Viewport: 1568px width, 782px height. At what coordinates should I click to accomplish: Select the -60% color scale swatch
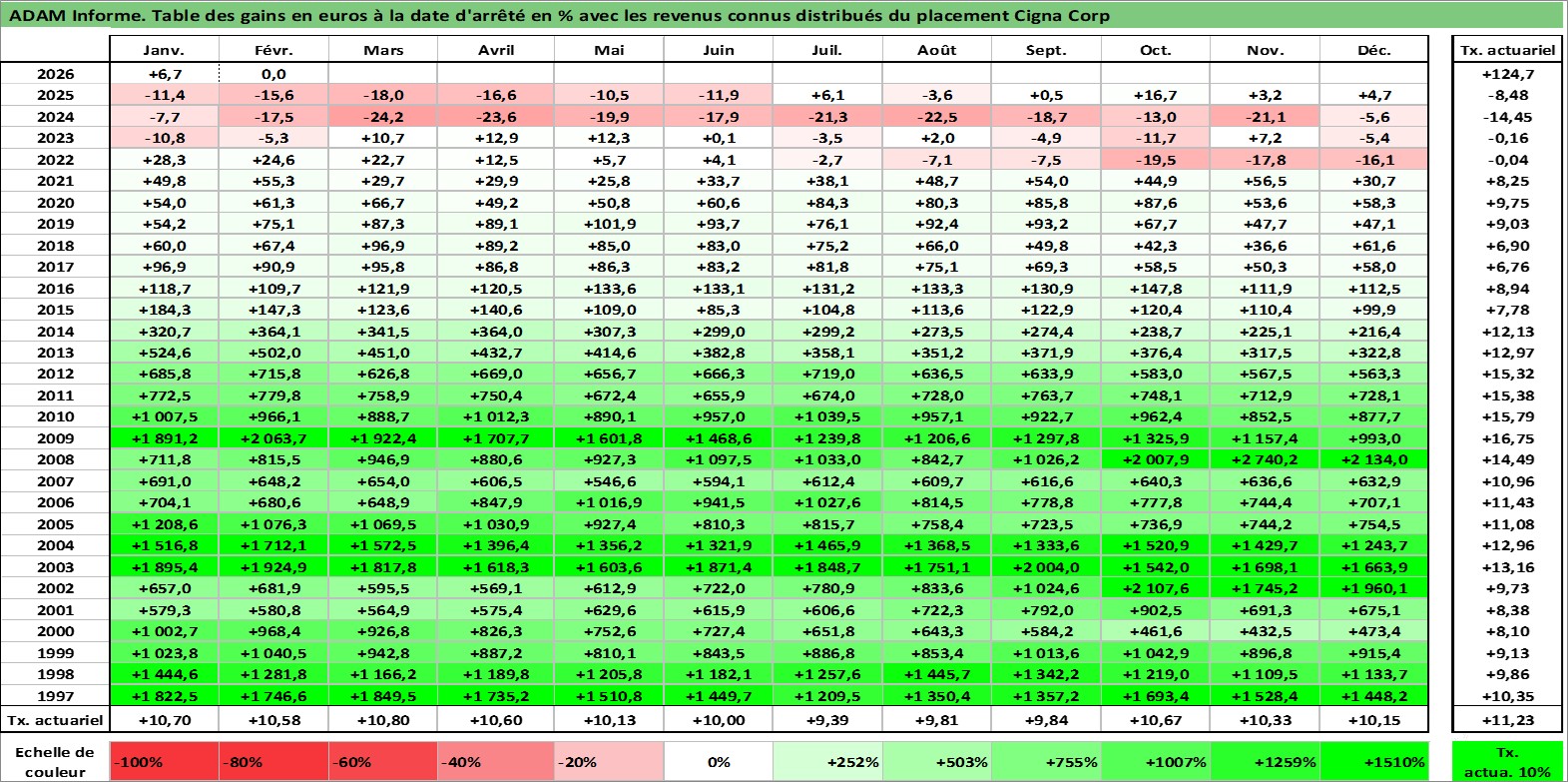383,761
